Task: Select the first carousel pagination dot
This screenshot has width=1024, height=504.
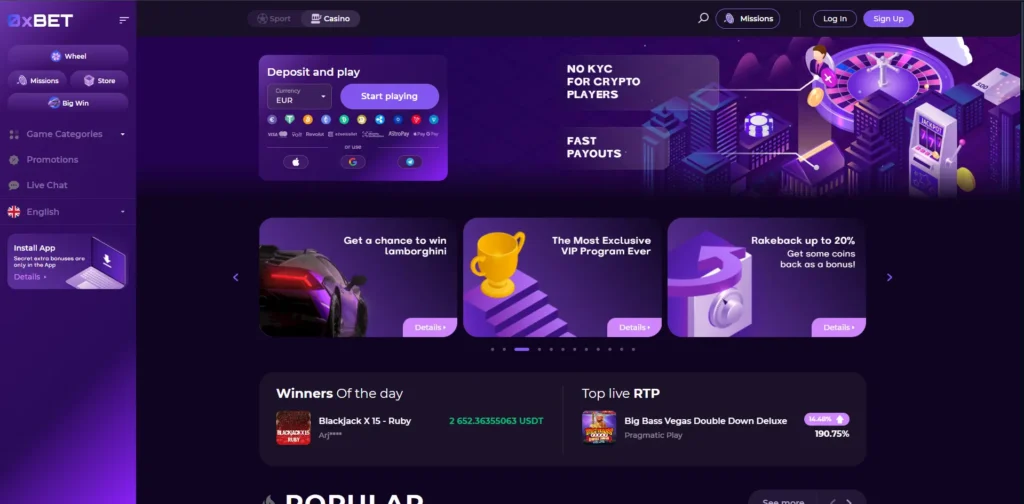Action: click(x=492, y=349)
